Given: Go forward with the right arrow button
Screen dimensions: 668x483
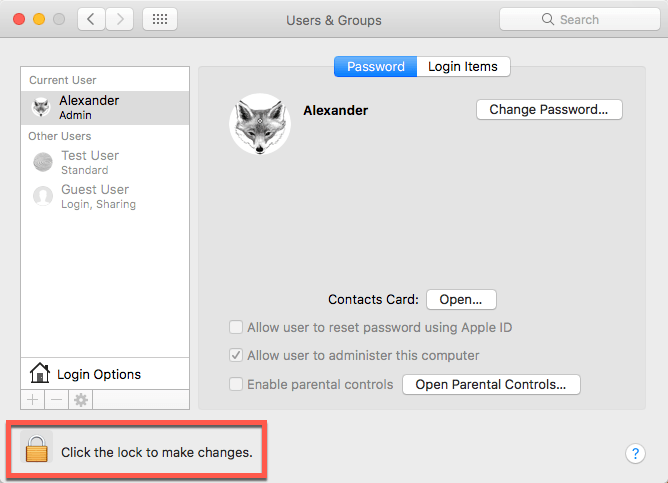Looking at the screenshot, I should coord(120,19).
